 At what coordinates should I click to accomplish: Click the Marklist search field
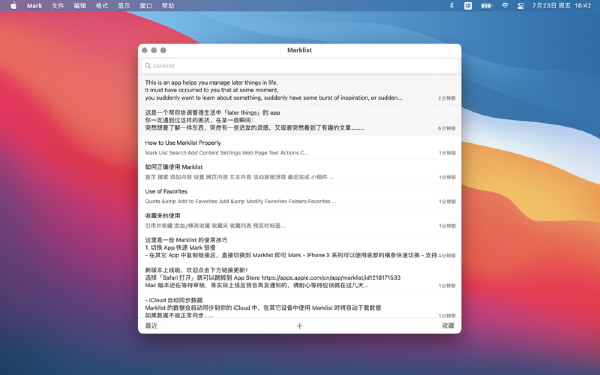[x=300, y=66]
